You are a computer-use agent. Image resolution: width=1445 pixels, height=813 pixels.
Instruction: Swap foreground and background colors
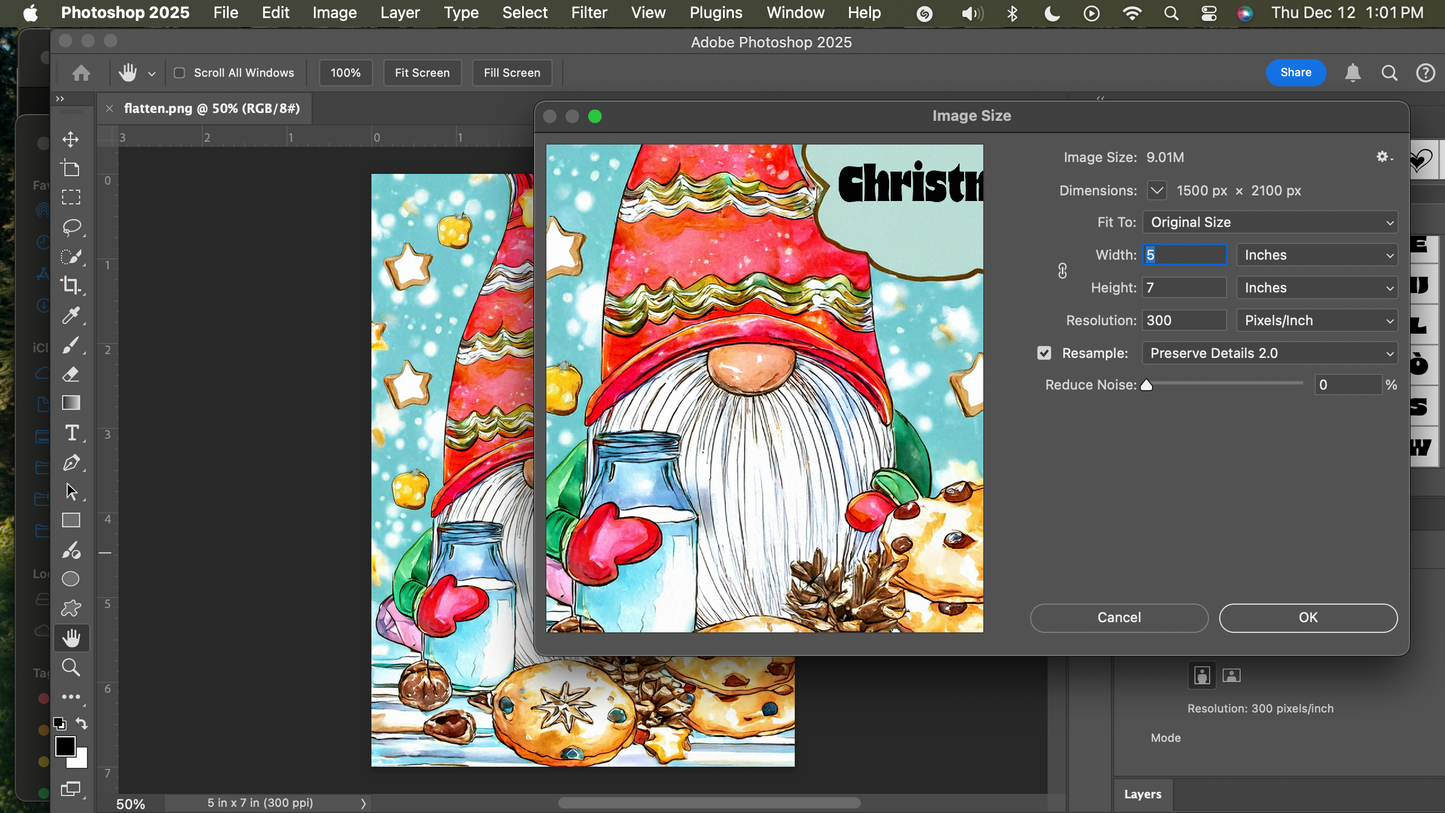tap(82, 723)
